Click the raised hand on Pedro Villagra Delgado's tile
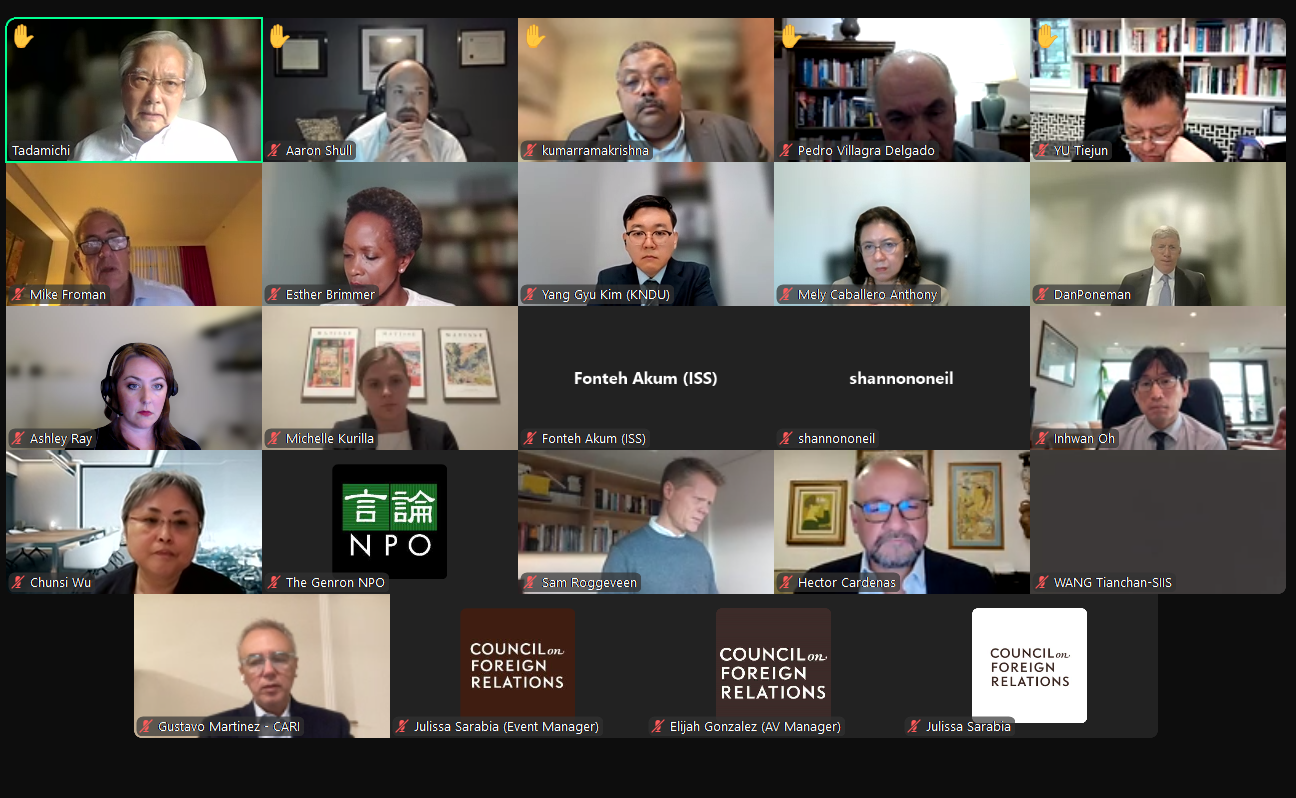This screenshot has width=1296, height=798. (790, 37)
